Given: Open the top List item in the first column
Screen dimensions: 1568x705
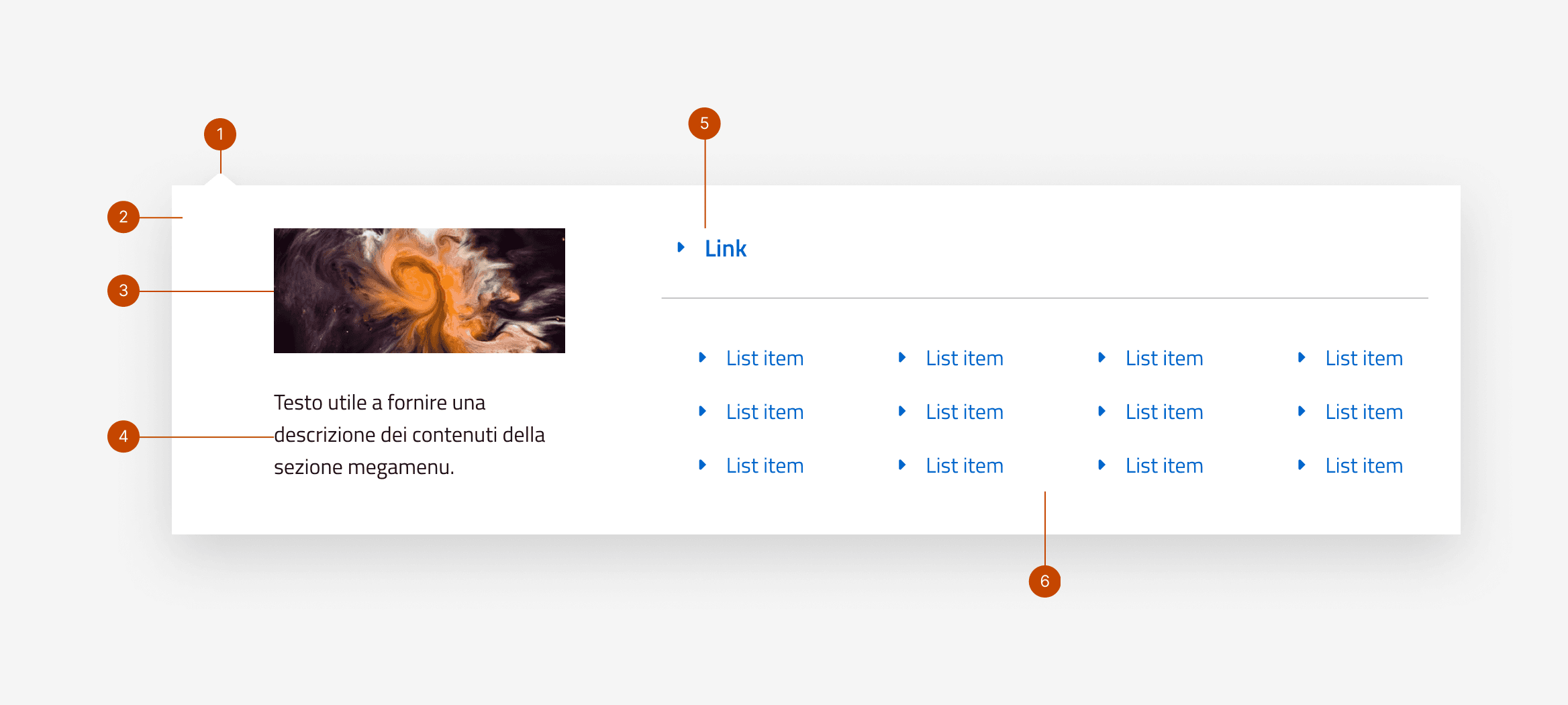Looking at the screenshot, I should coord(765,359).
